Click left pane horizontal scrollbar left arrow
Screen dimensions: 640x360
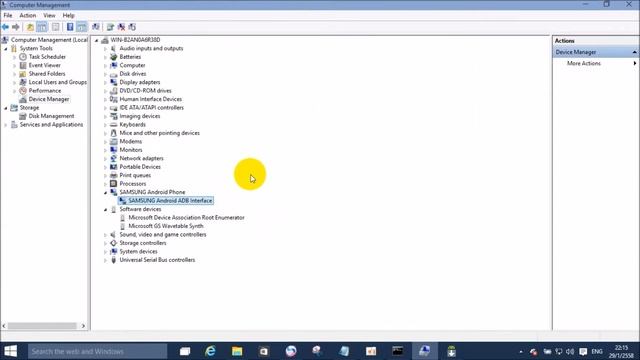click(x=4, y=326)
